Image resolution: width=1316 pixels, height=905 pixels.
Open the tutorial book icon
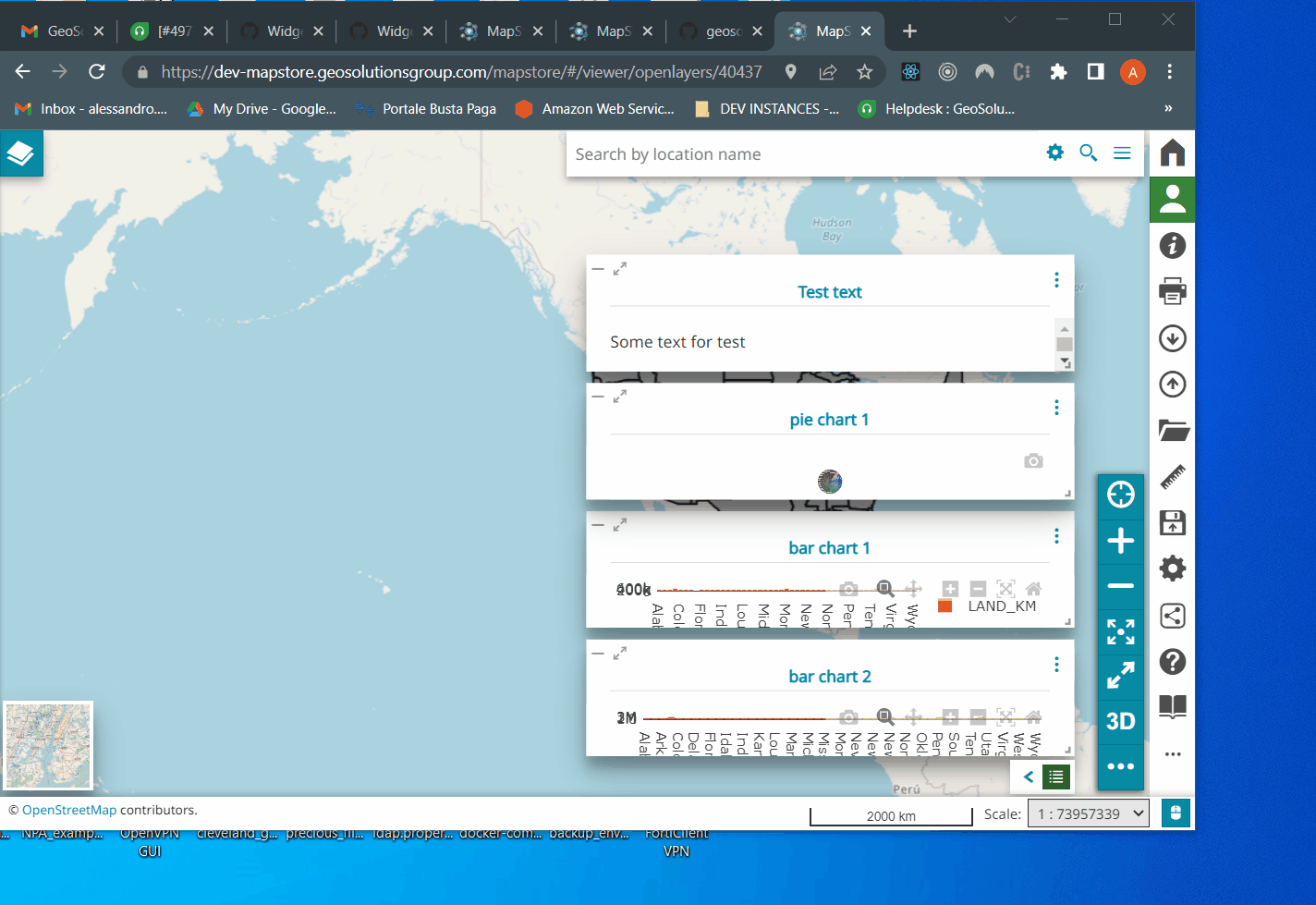click(x=1173, y=707)
